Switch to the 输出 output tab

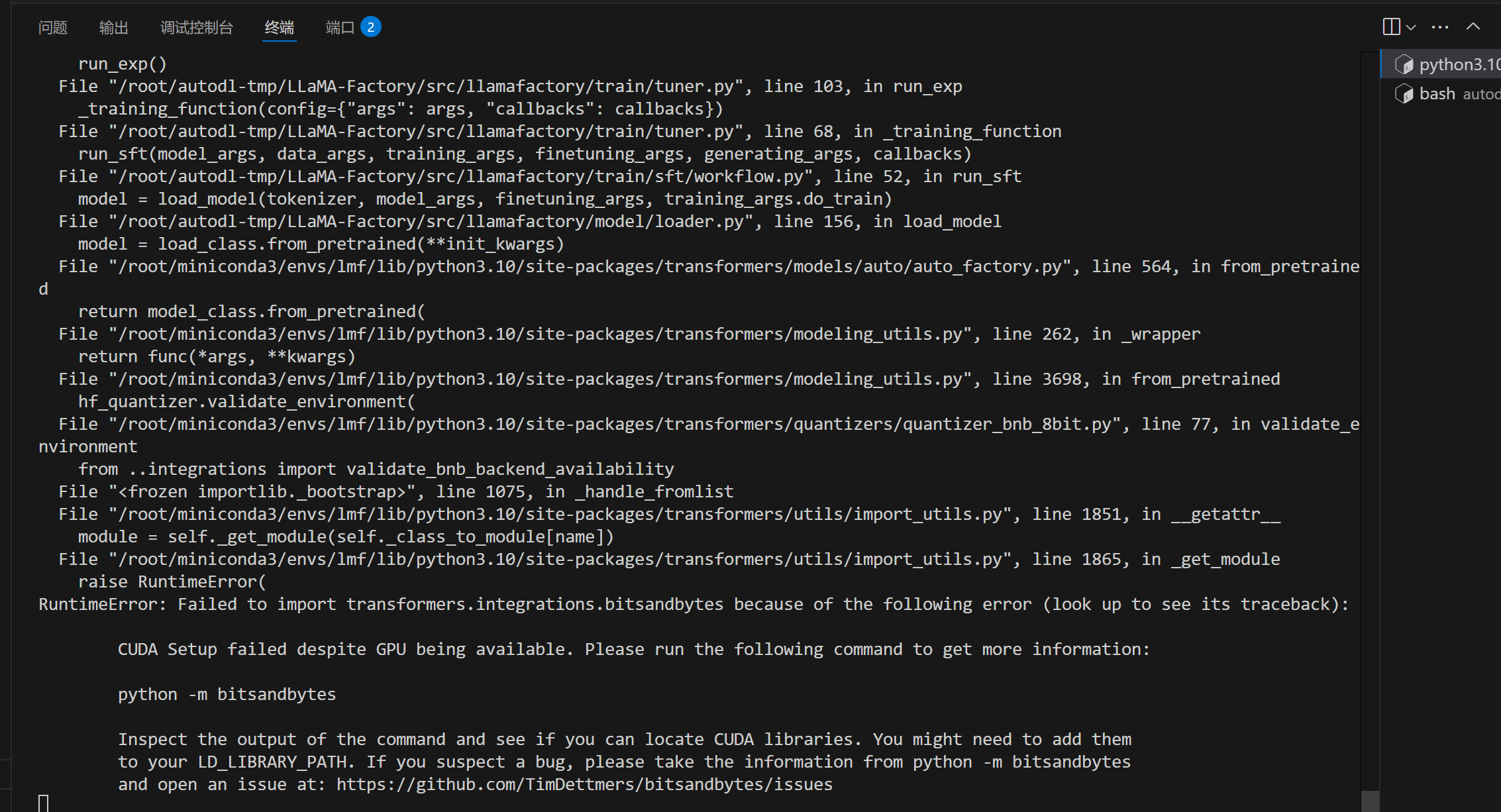coord(114,27)
